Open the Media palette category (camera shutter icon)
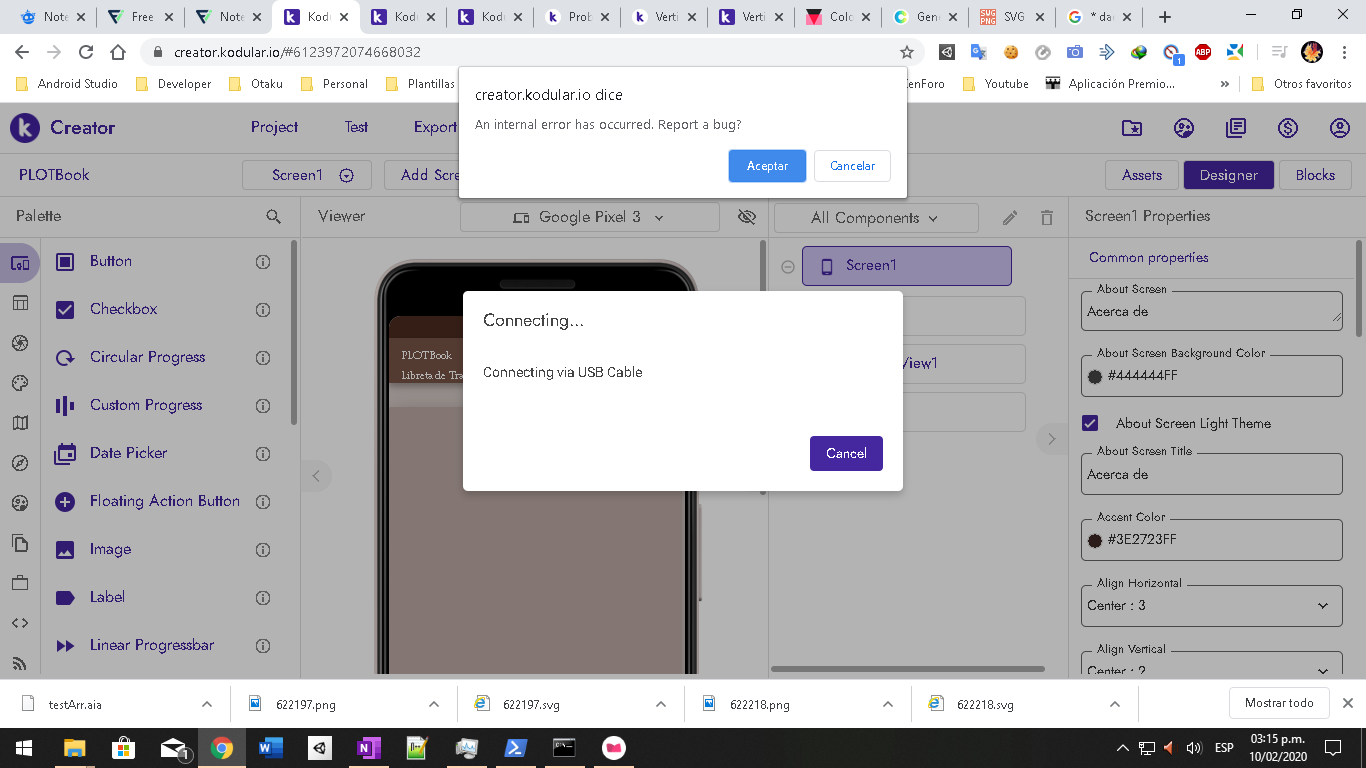 pyautogui.click(x=20, y=343)
